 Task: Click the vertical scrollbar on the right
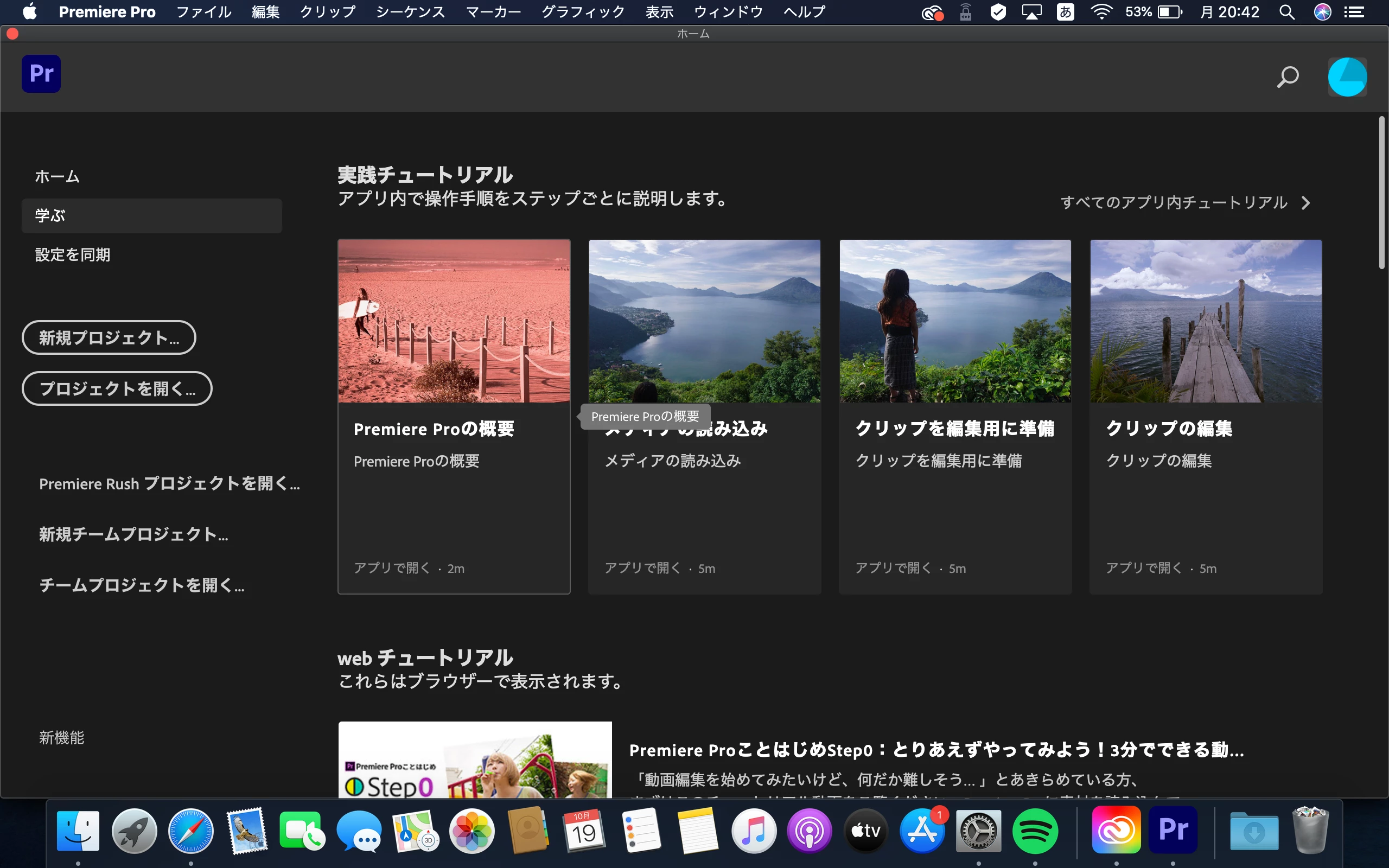point(1381,192)
